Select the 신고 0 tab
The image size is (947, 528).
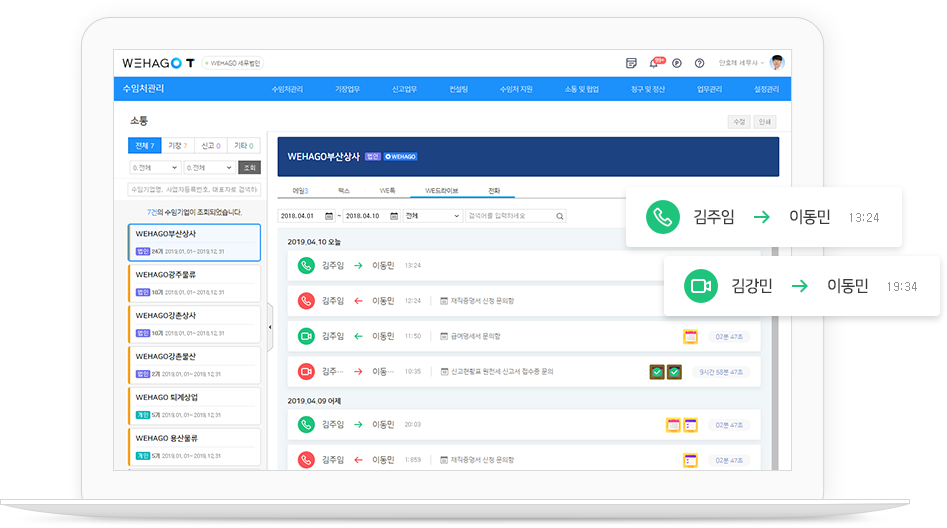(211, 146)
